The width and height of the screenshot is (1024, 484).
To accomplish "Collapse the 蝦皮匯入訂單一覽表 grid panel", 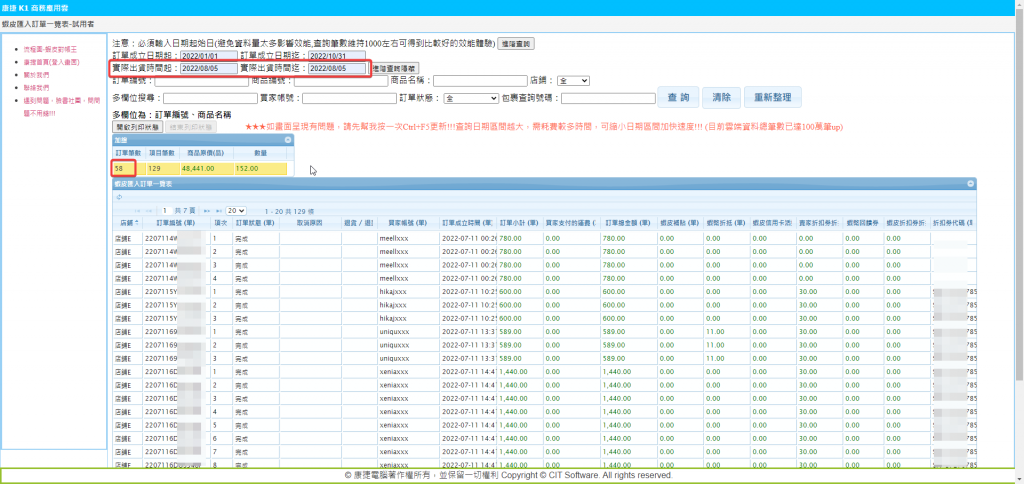I will click(x=969, y=184).
